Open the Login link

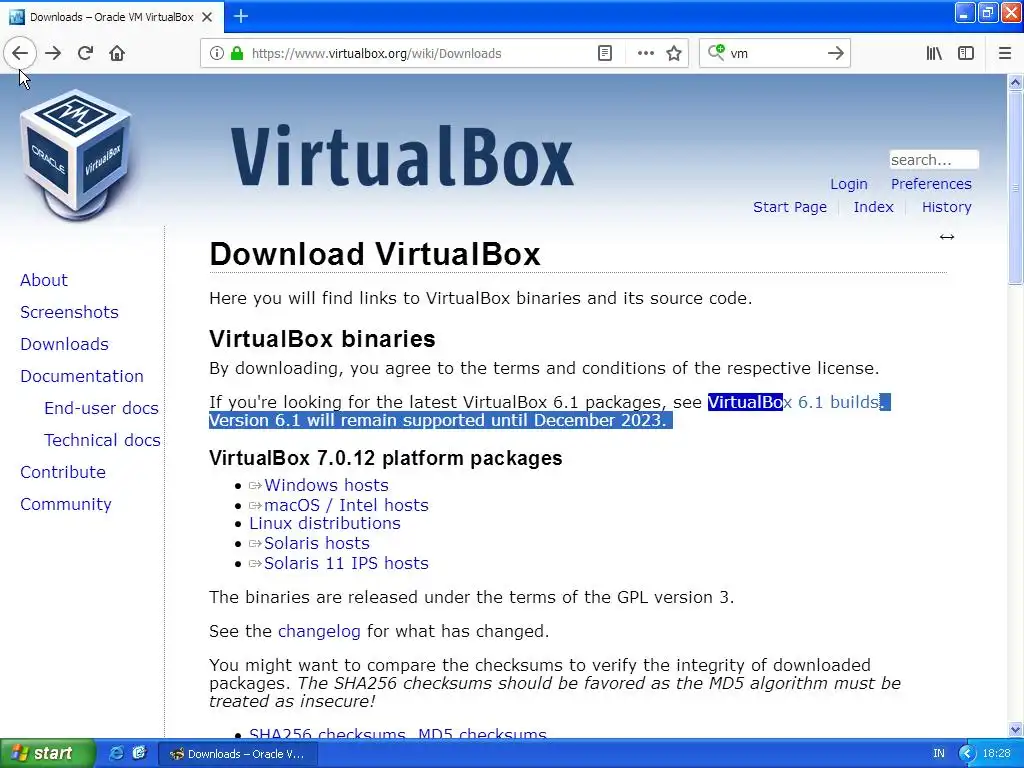(848, 184)
